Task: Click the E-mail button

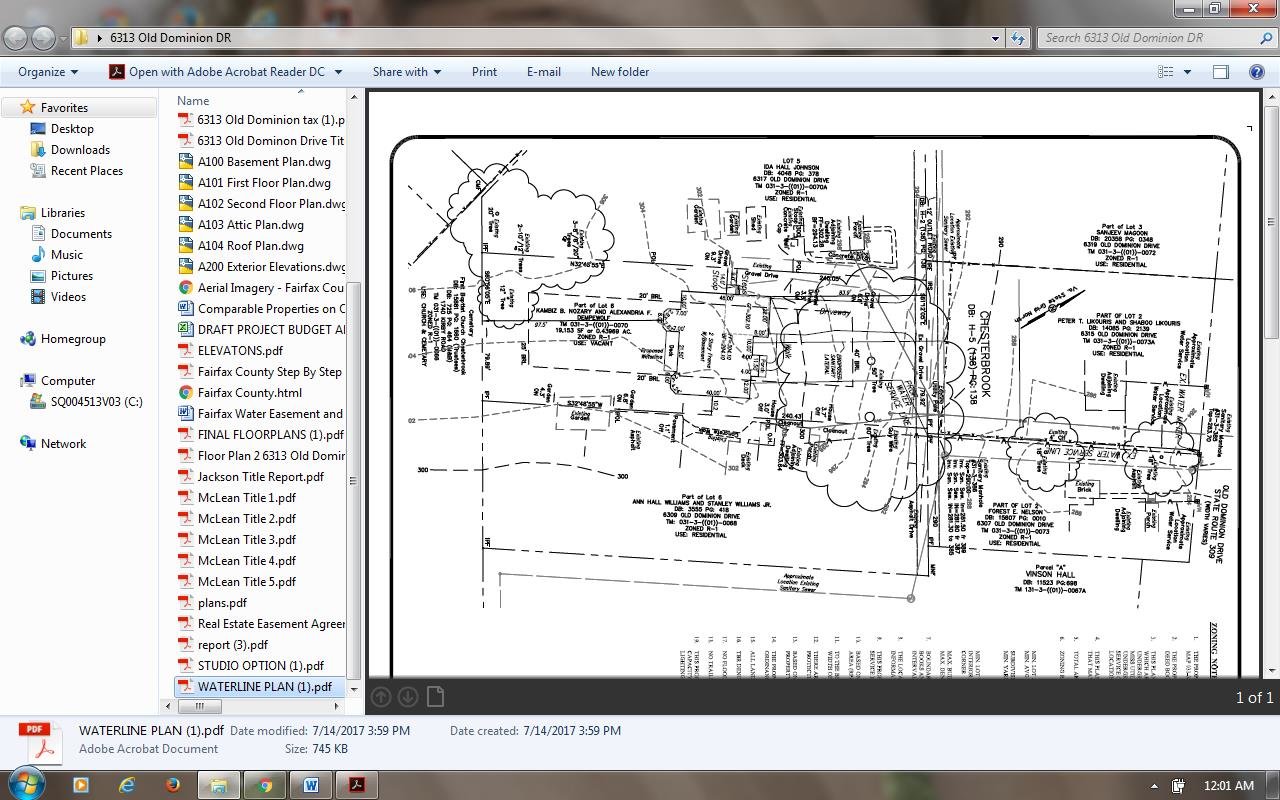Action: (543, 72)
